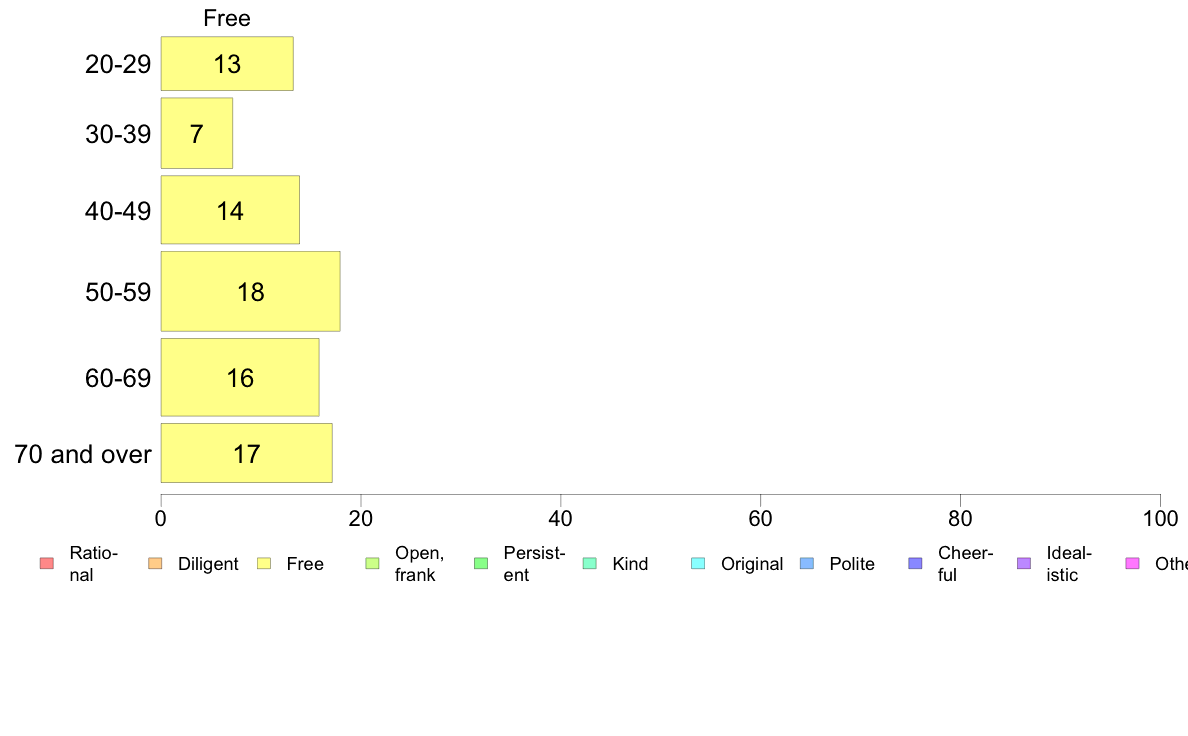The height and width of the screenshot is (736, 1188).
Task: Toggle the cyan Original legend swatch
Action: pyautogui.click(x=699, y=563)
